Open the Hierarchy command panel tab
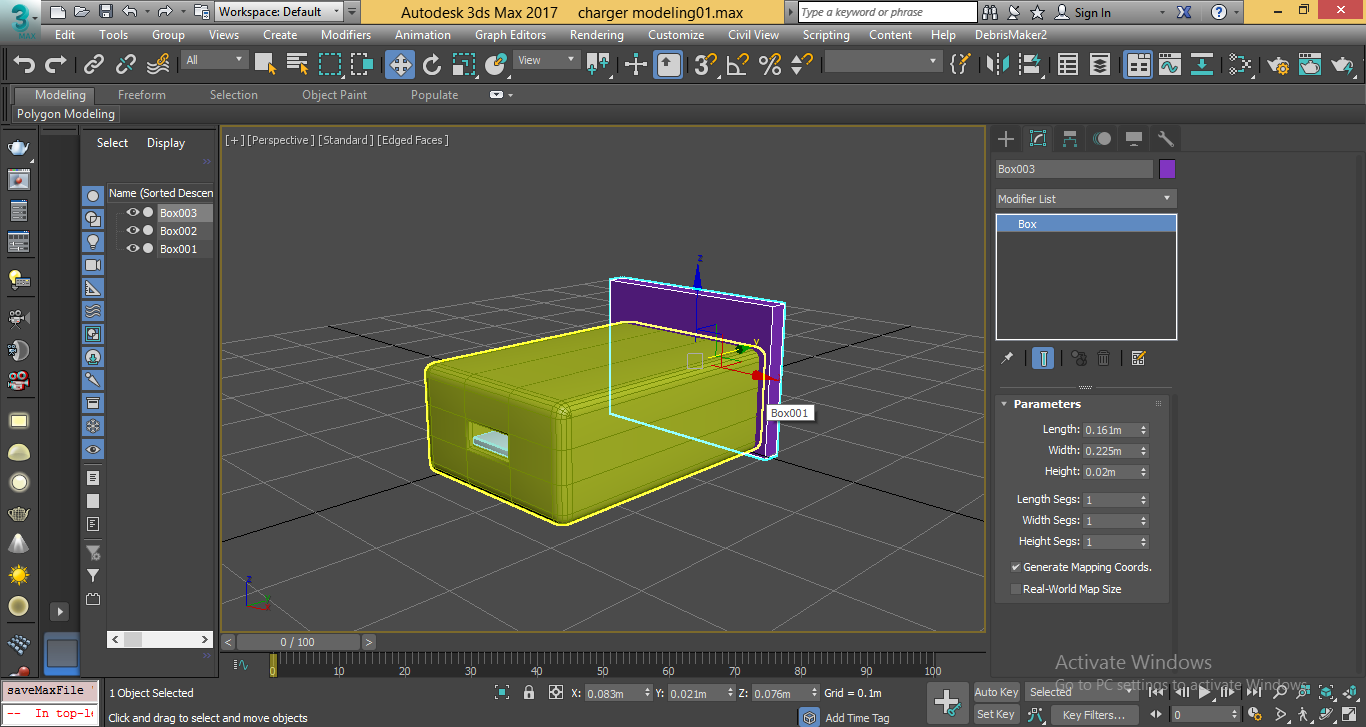The width and height of the screenshot is (1366, 727). [1070, 139]
